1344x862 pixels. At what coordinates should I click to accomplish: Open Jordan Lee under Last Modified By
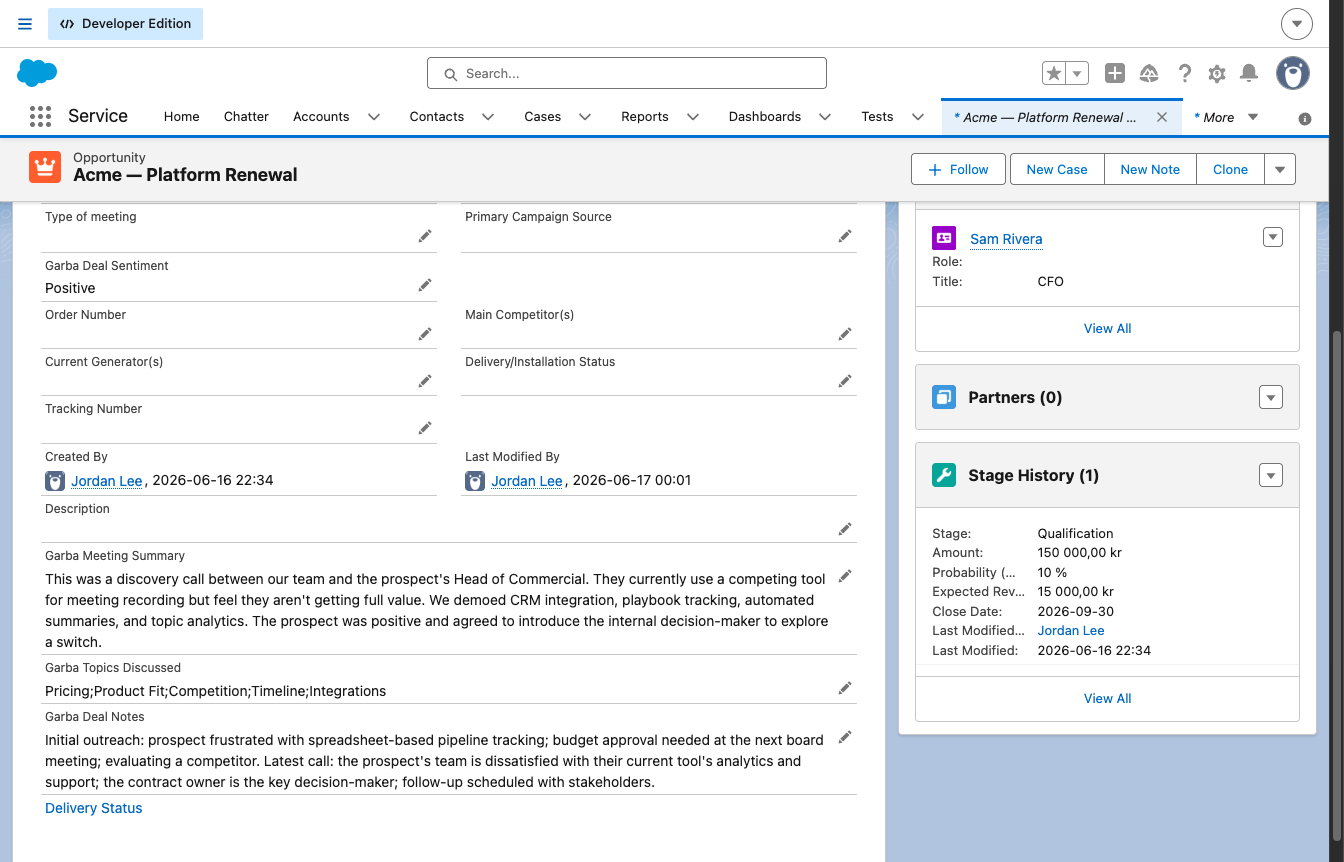[527, 481]
